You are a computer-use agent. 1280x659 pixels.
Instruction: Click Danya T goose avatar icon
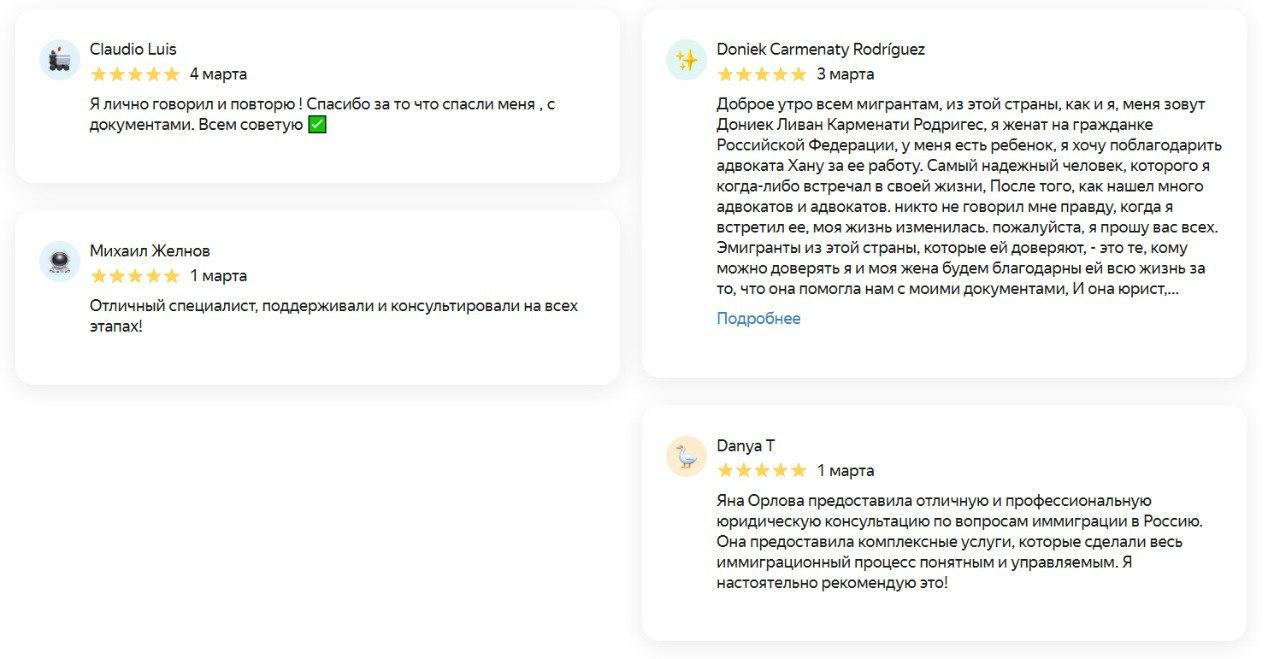pyautogui.click(x=687, y=456)
